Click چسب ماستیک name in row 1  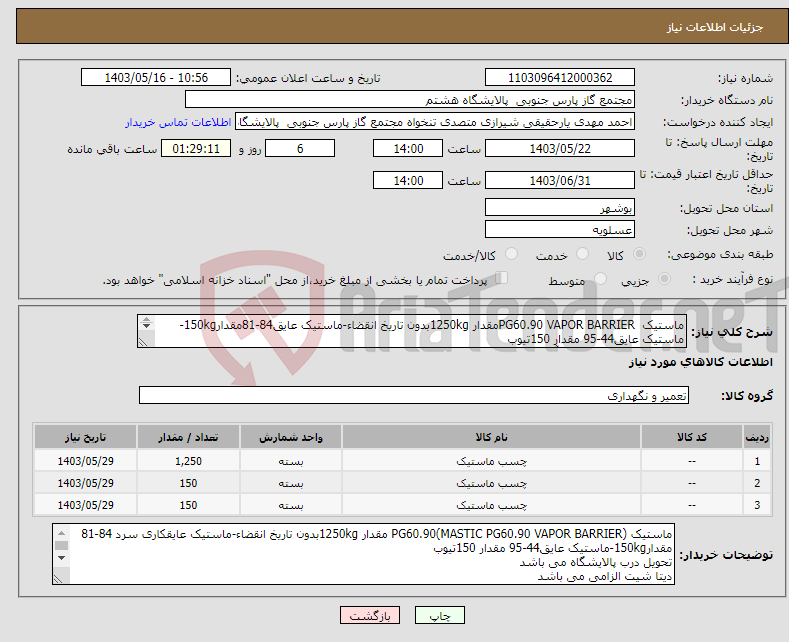491,461
